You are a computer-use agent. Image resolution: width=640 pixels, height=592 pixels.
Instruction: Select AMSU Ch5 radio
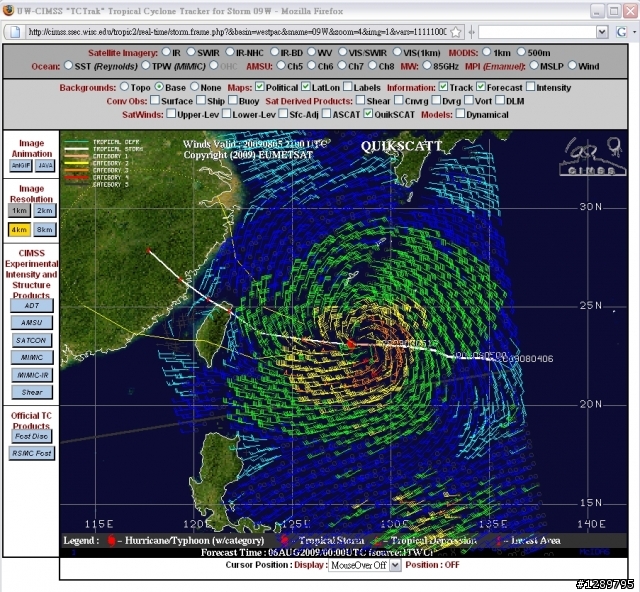pyautogui.click(x=280, y=65)
